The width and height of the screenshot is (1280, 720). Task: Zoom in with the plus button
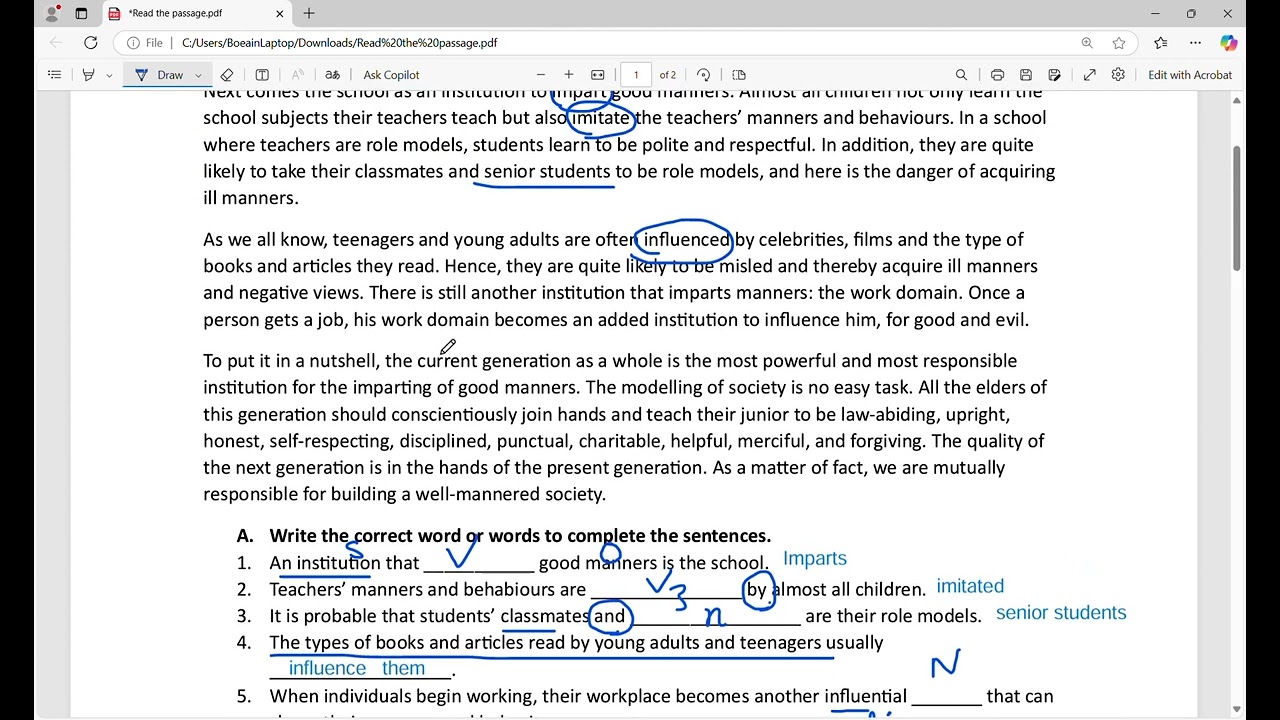569,75
